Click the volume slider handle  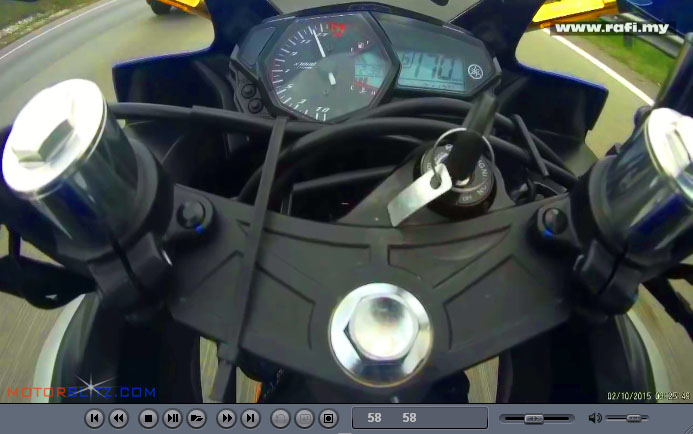633,418
